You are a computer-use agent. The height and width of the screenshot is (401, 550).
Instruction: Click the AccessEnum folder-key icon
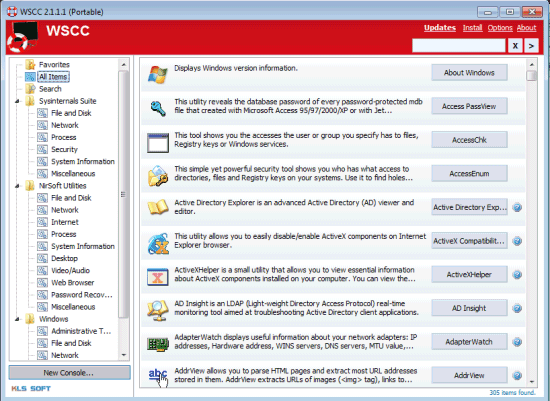[158, 176]
